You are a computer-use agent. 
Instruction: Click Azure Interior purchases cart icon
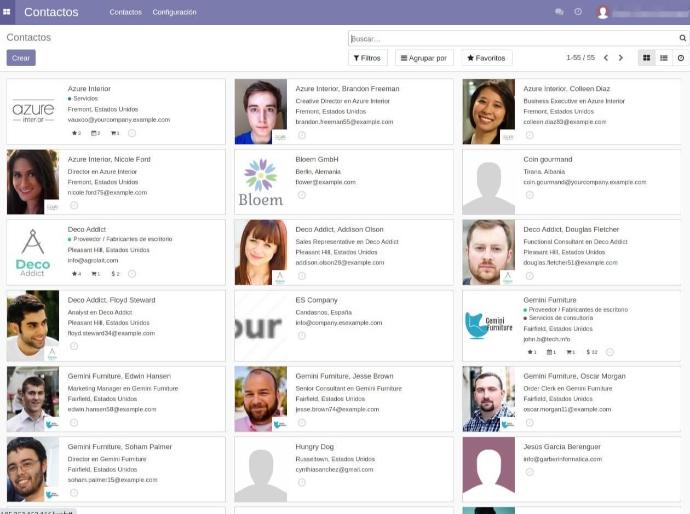[x=115, y=133]
